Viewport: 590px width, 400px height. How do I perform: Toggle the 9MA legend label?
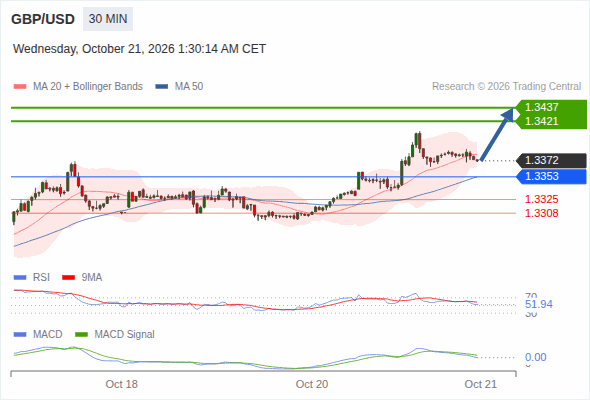92,278
